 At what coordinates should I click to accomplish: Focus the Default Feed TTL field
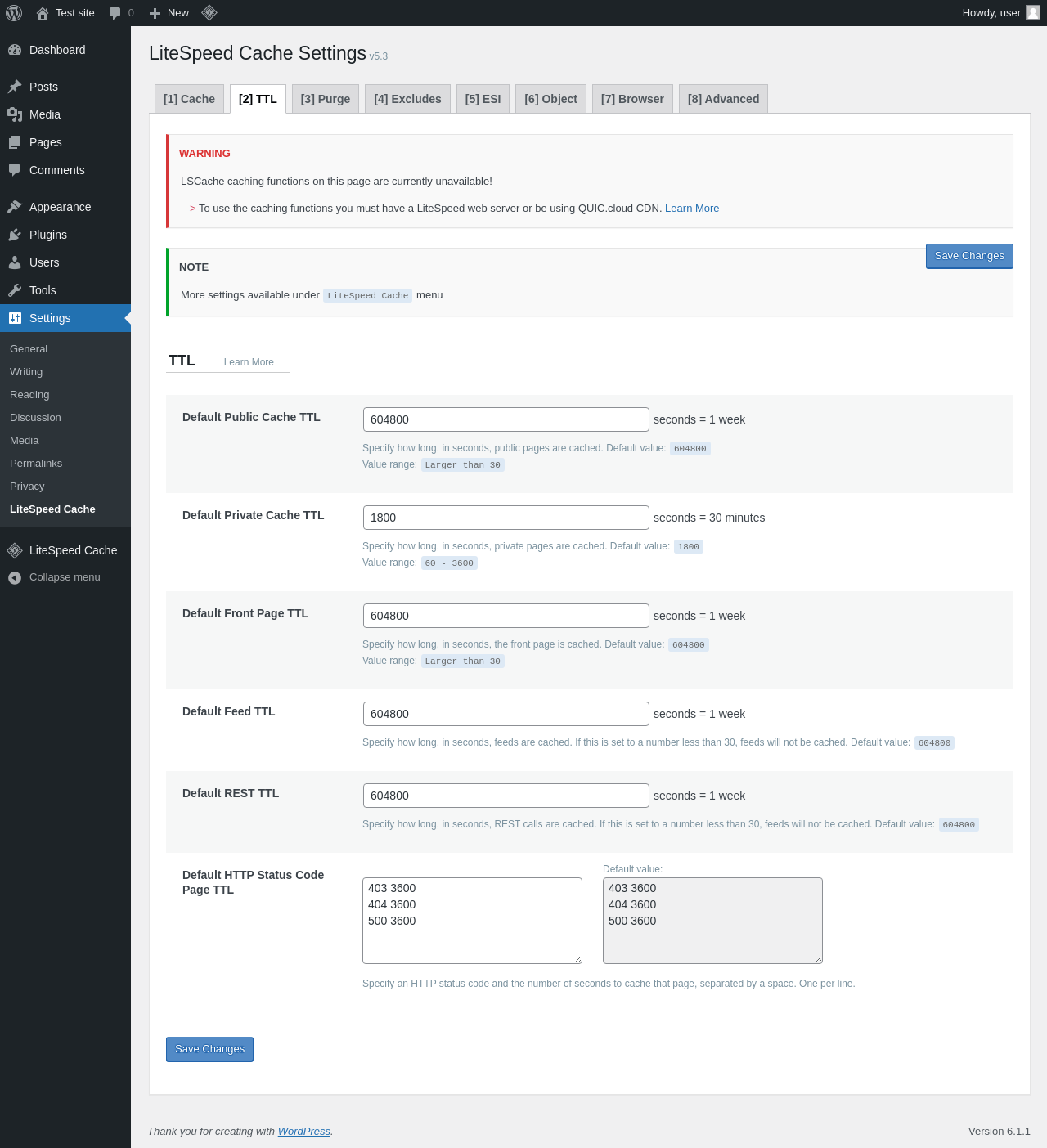click(x=506, y=714)
